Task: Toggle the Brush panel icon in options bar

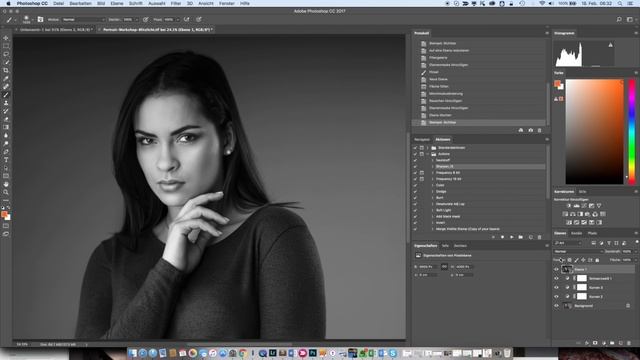Action: coord(40,19)
